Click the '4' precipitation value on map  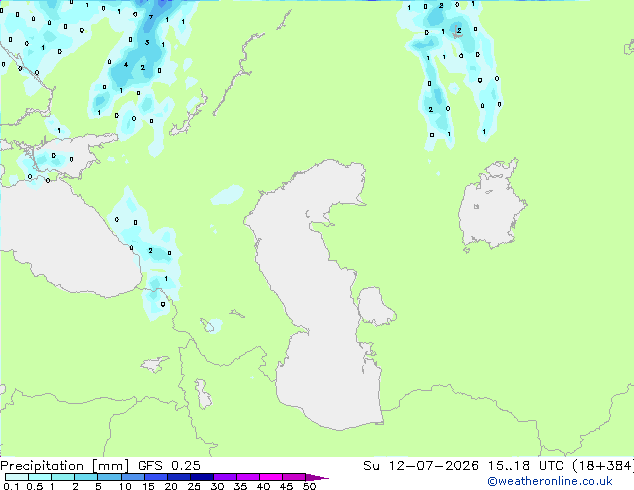[x=126, y=64]
